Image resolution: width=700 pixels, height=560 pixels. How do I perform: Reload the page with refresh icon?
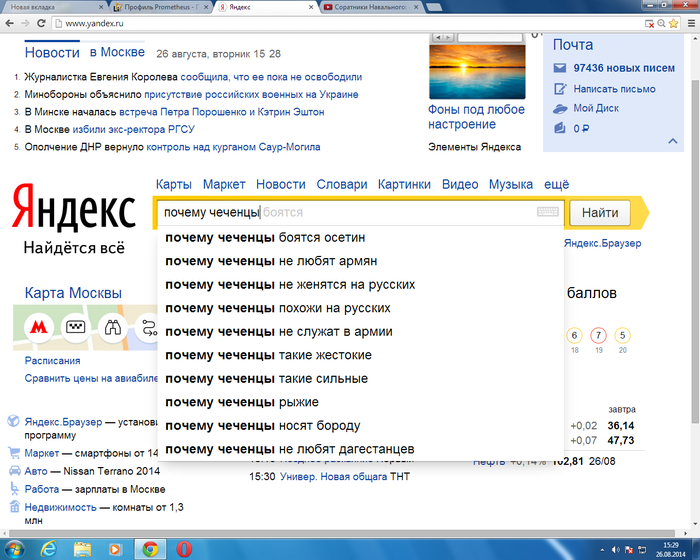pyautogui.click(x=41, y=23)
